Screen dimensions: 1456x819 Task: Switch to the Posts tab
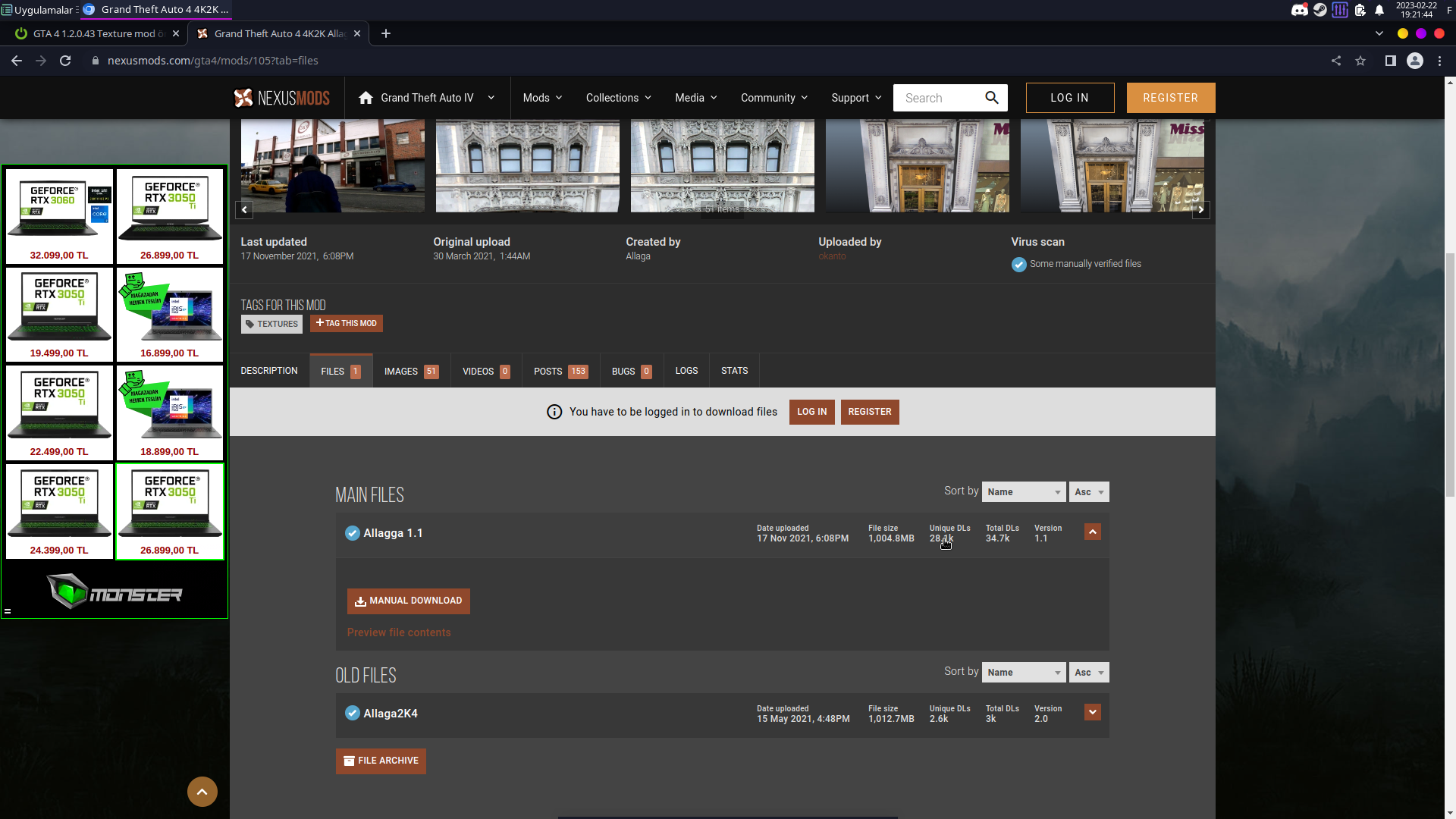(560, 372)
